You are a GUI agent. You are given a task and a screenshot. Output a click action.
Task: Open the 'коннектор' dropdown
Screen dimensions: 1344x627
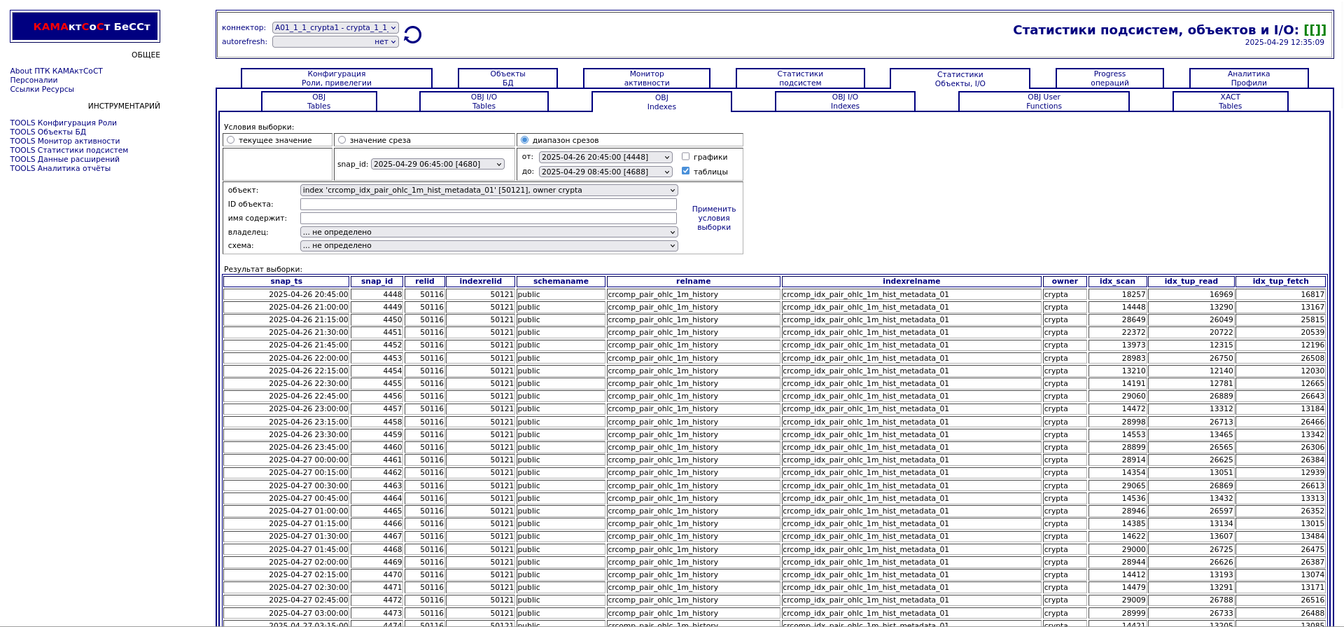[x=335, y=28]
